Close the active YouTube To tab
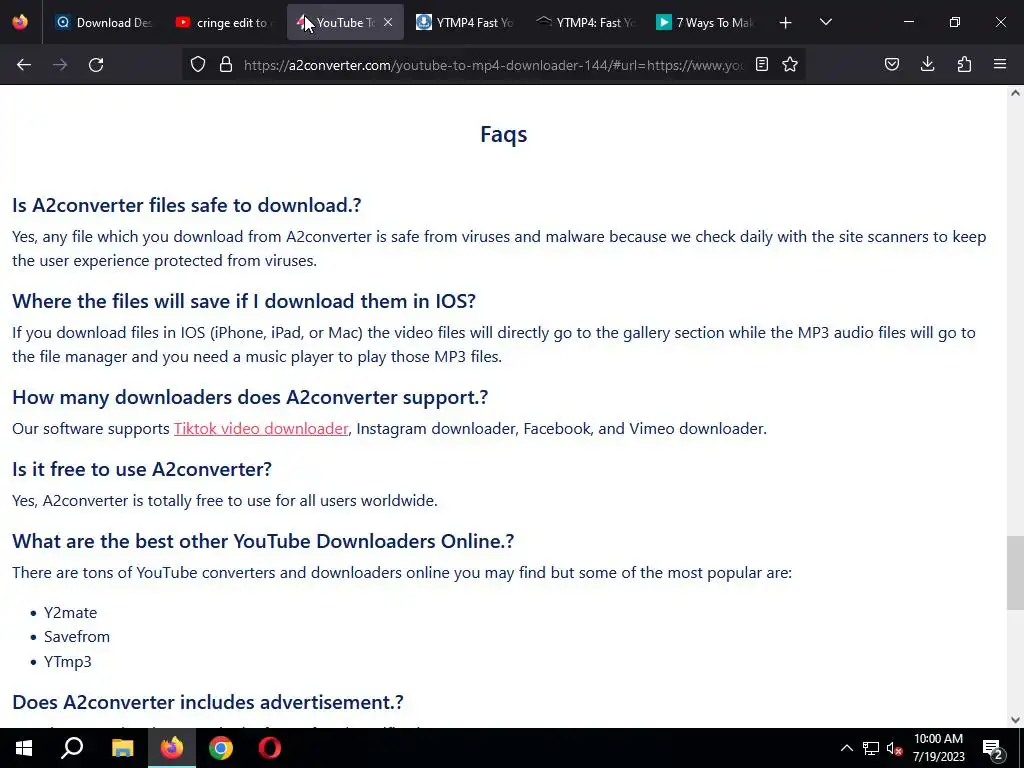Viewport: 1024px width, 768px height. pyautogui.click(x=388, y=22)
